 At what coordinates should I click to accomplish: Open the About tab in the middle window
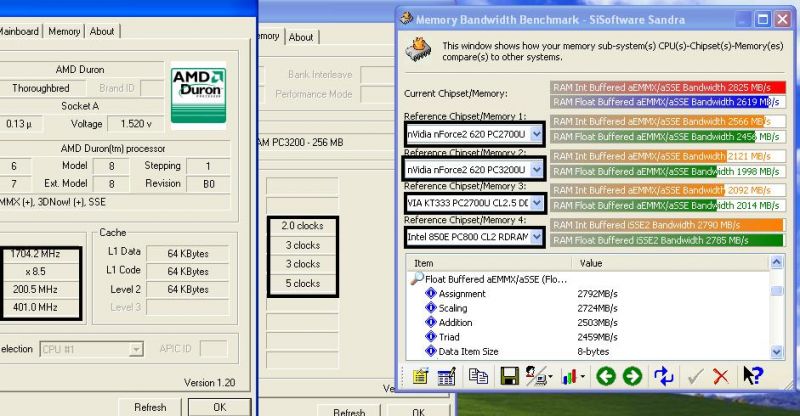click(x=301, y=37)
